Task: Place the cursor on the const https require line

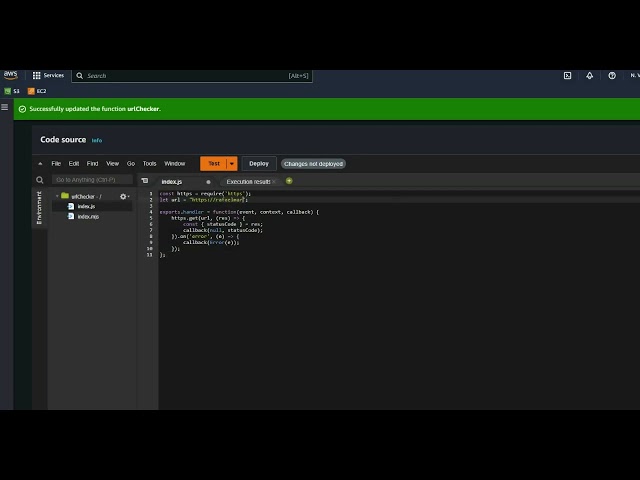Action: pyautogui.click(x=205, y=193)
